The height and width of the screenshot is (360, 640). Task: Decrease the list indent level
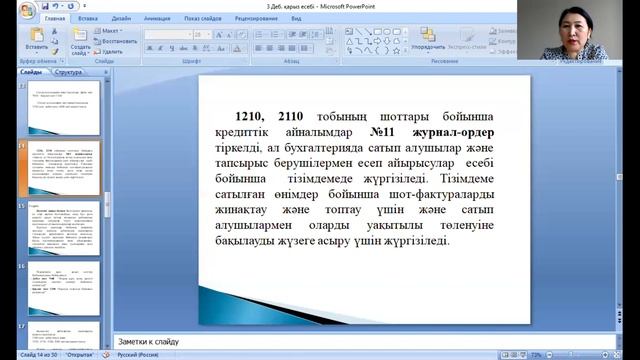point(292,35)
